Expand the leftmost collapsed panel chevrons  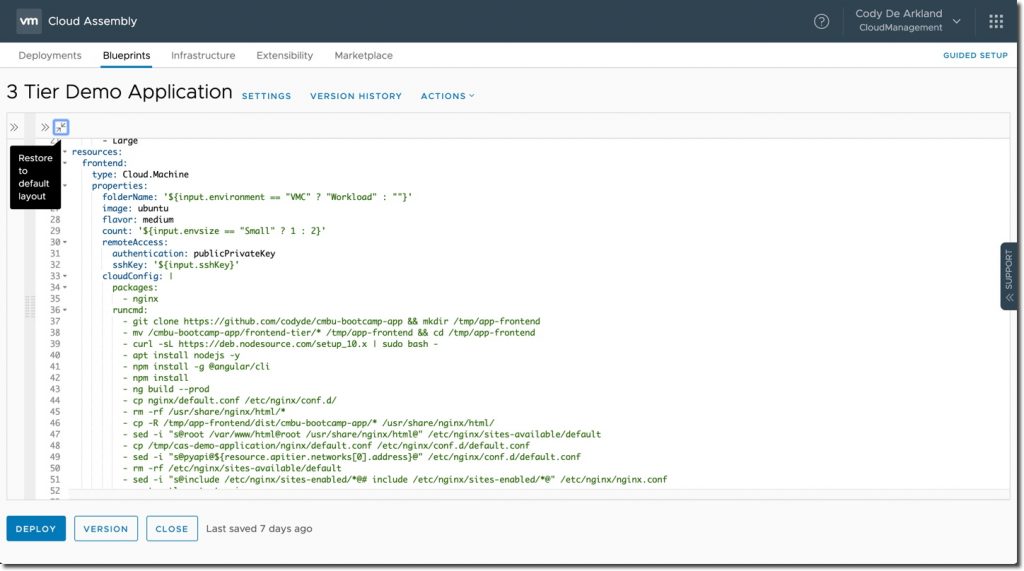[x=14, y=127]
